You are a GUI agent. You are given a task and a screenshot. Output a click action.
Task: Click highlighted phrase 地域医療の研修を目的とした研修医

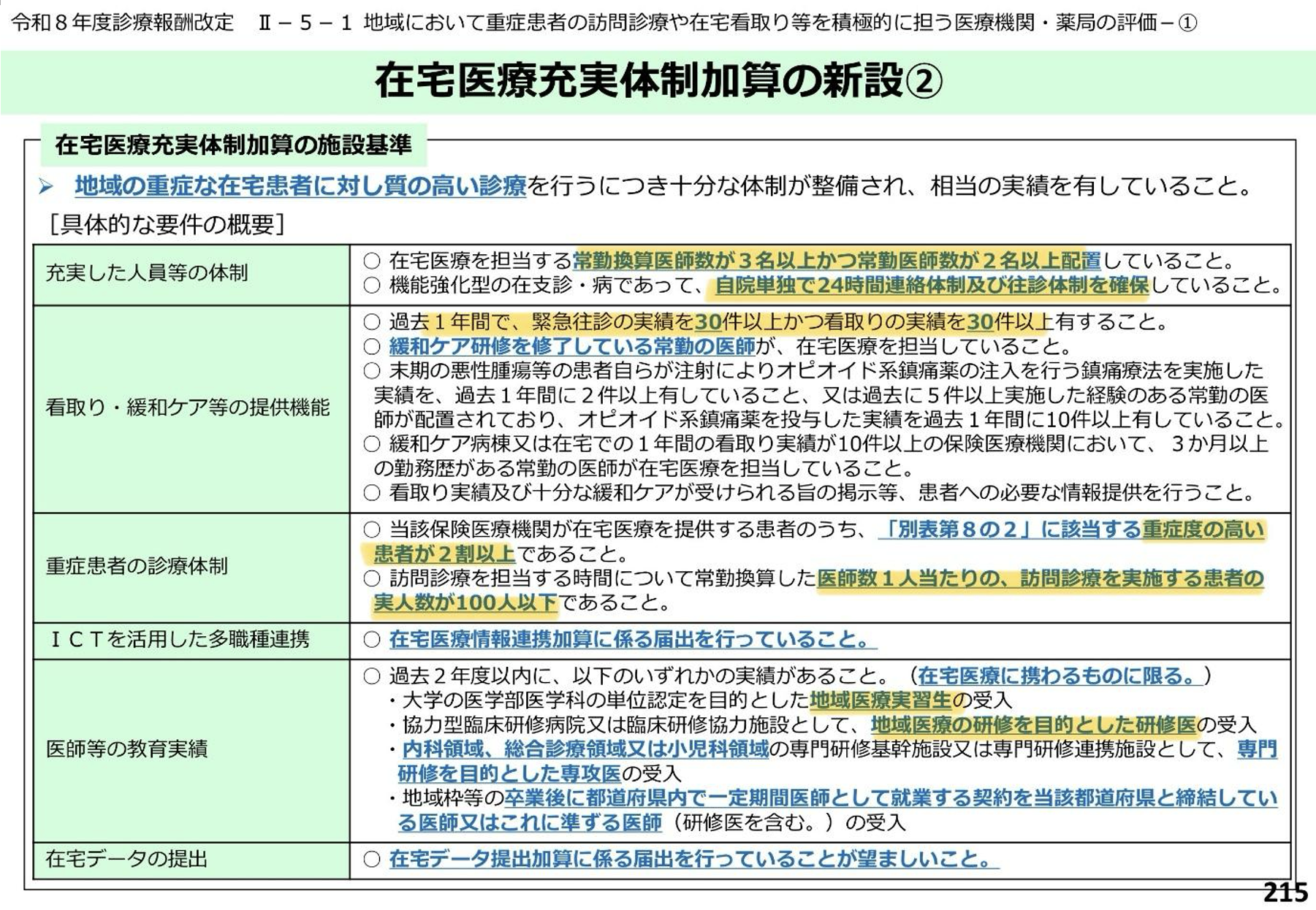click(1033, 725)
